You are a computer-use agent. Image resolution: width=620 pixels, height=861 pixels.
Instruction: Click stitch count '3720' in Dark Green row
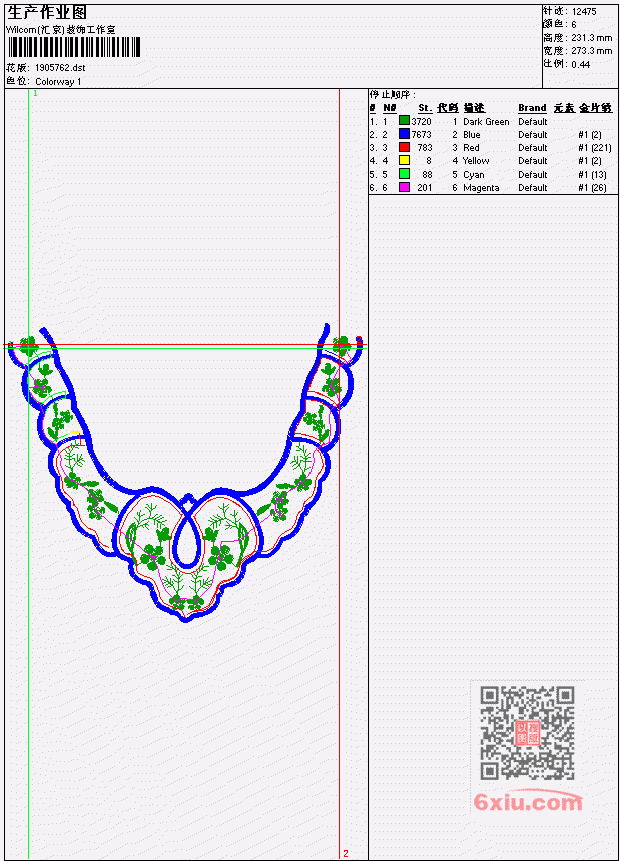[x=422, y=121]
